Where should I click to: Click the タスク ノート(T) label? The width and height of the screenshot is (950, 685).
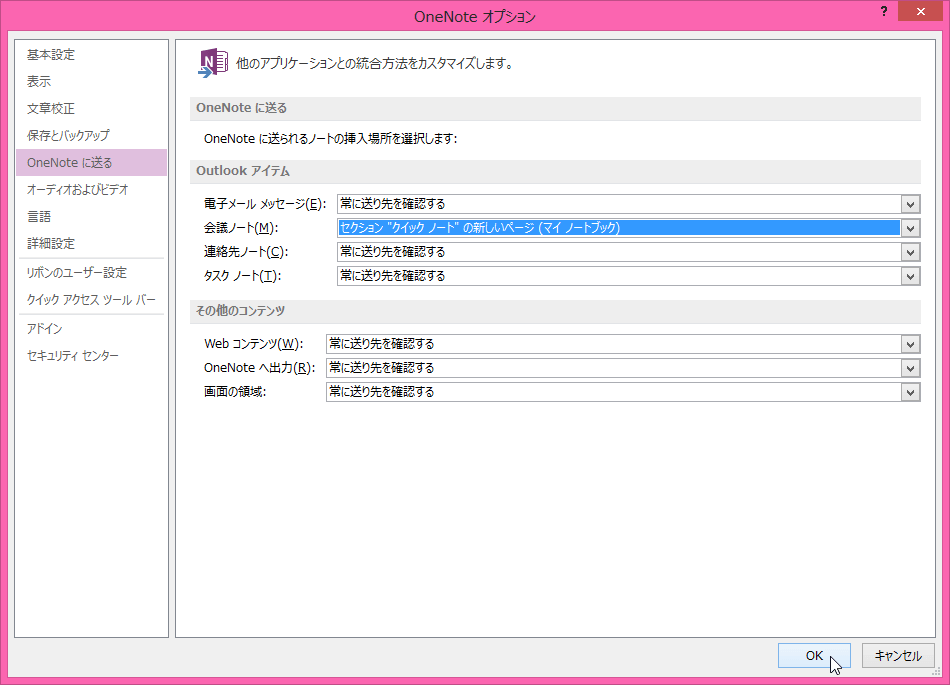(242, 276)
